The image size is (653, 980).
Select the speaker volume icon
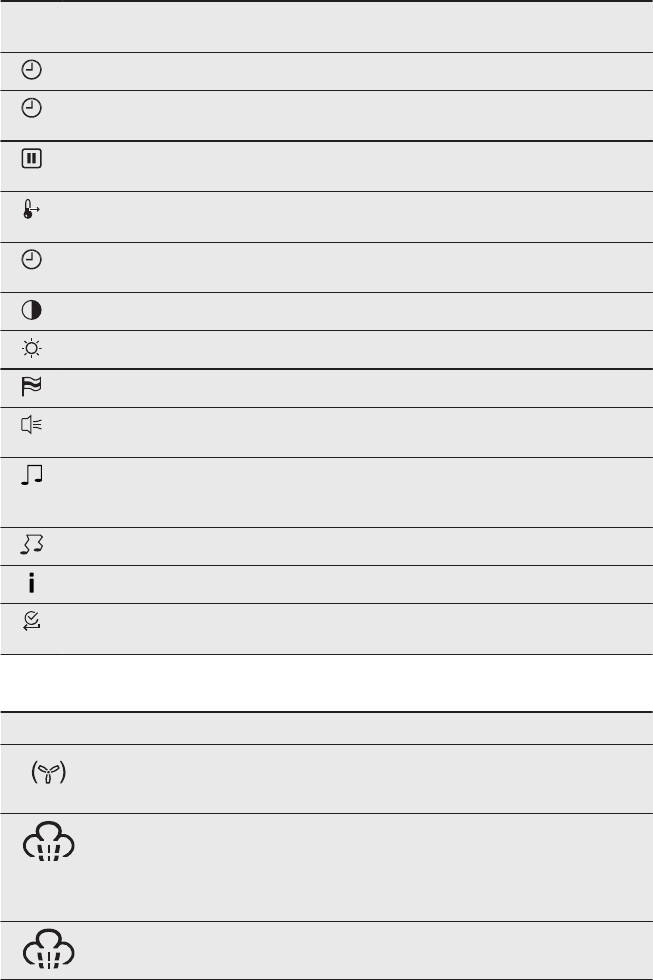(30, 425)
